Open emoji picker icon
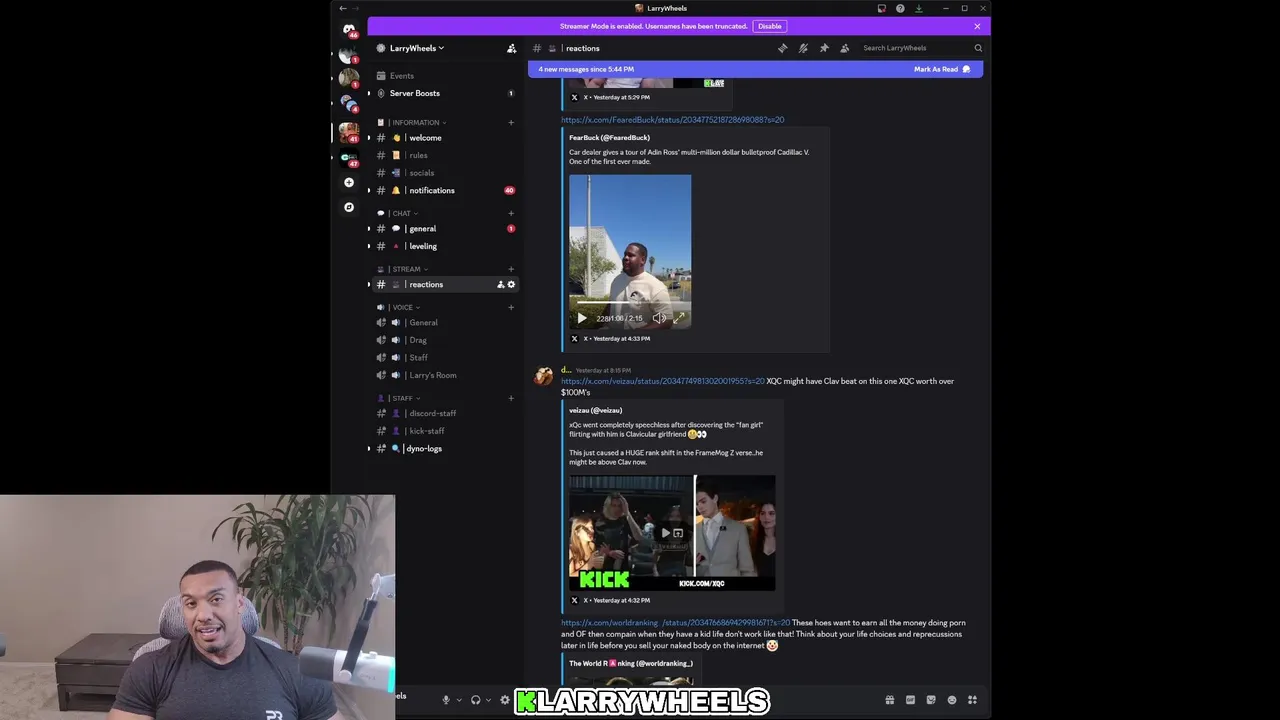Image resolution: width=1280 pixels, height=720 pixels. tap(951, 700)
